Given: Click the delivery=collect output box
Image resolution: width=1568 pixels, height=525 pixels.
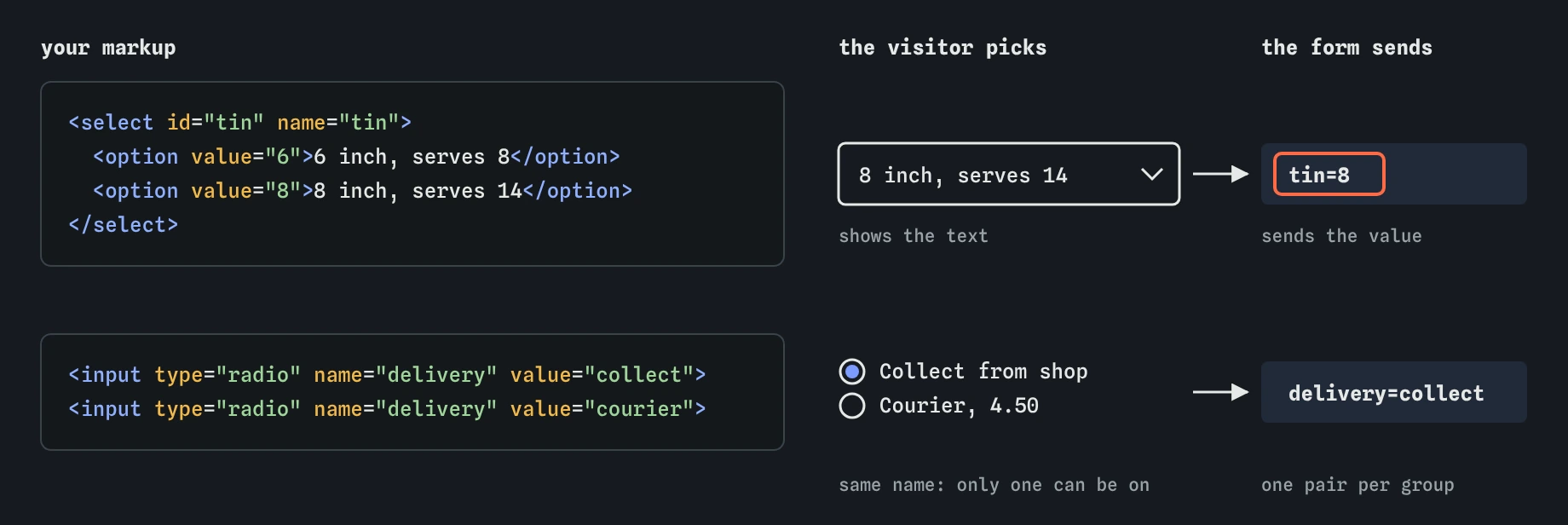Looking at the screenshot, I should coord(1394,392).
